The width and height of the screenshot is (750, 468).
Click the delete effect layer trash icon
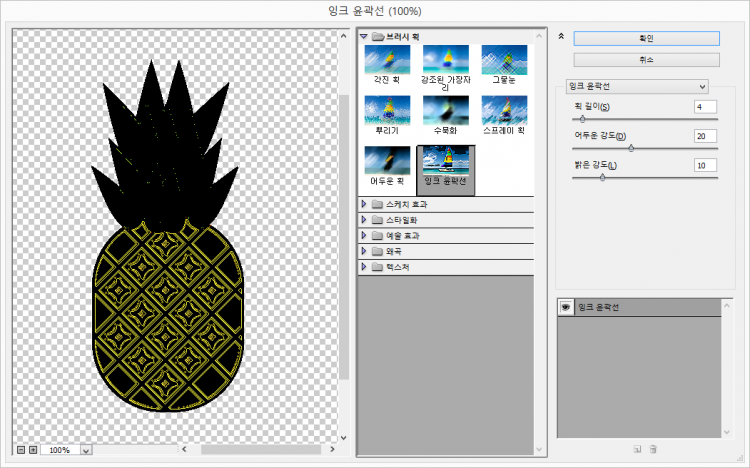pyautogui.click(x=653, y=449)
